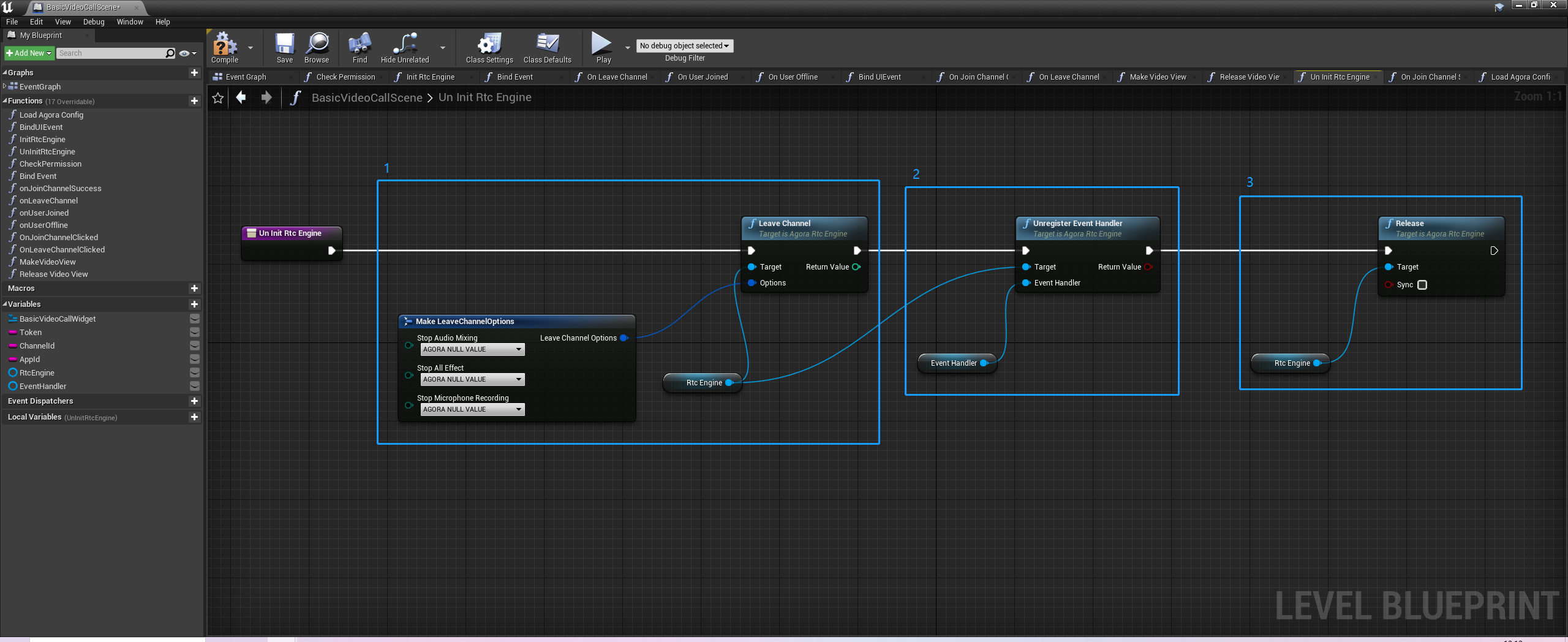Toggle visibility of ChannelId variable
Viewport: 1568px width, 642px height.
(195, 346)
